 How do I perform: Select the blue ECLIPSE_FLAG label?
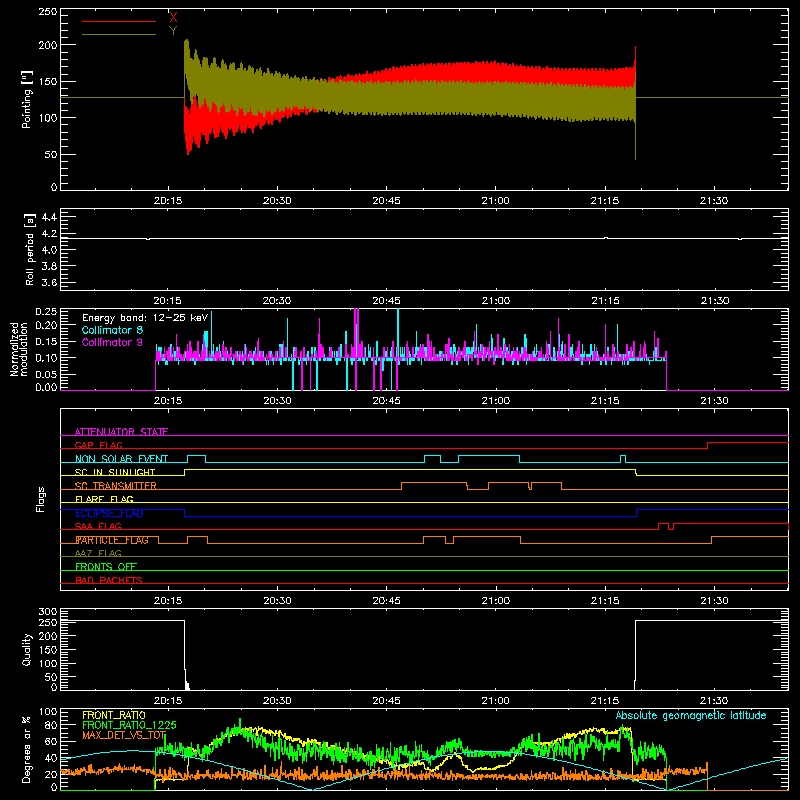(109, 513)
